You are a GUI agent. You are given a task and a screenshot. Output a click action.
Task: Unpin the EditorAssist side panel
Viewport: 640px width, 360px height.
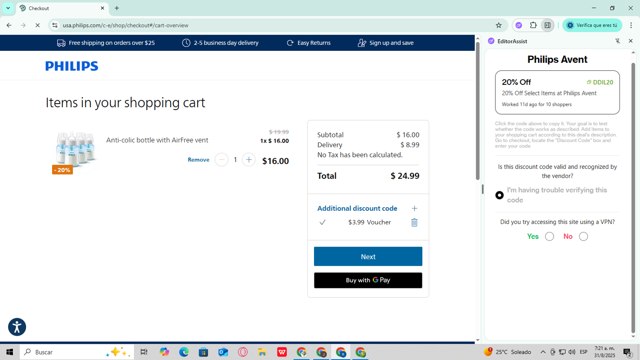click(618, 41)
